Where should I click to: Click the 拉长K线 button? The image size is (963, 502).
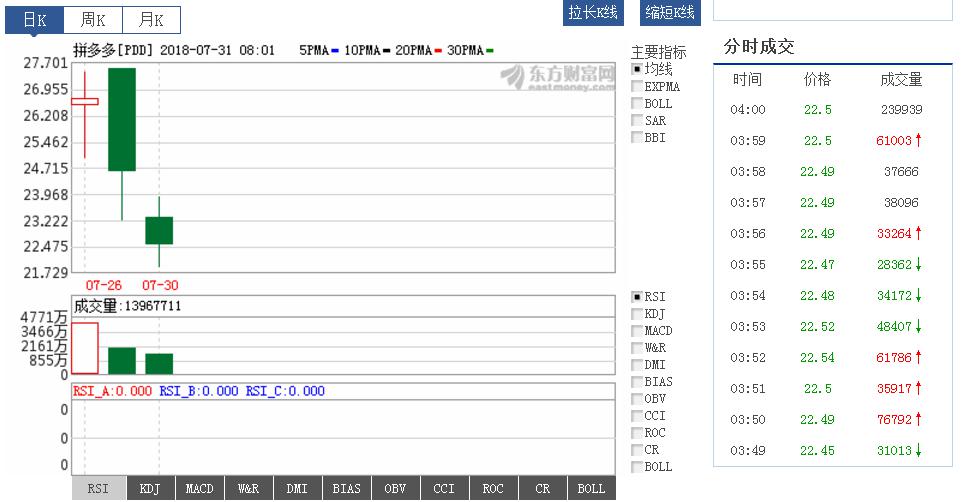coord(593,12)
